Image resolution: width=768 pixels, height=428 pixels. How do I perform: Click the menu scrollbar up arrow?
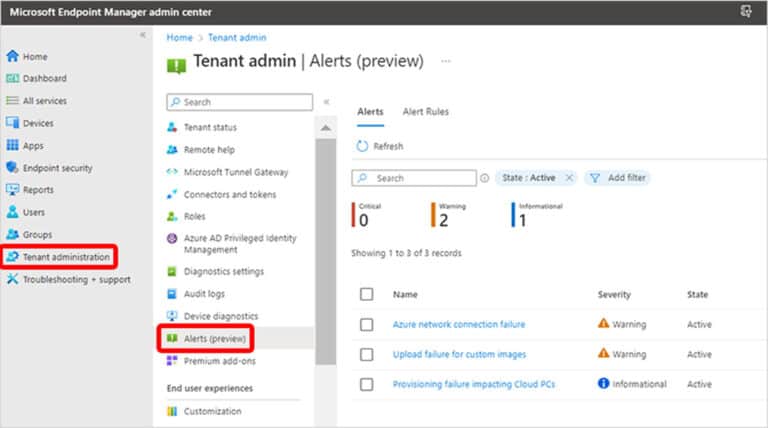[326, 128]
